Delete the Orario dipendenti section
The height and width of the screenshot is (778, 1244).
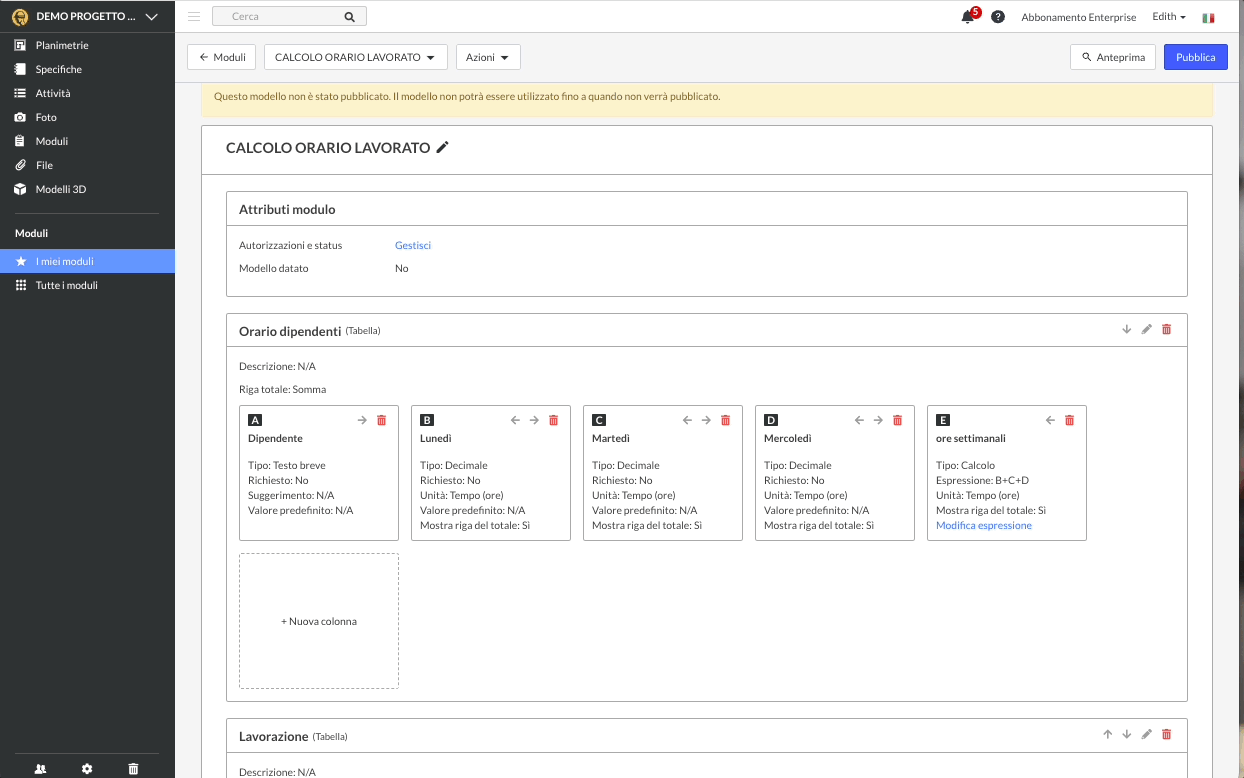click(x=1167, y=329)
